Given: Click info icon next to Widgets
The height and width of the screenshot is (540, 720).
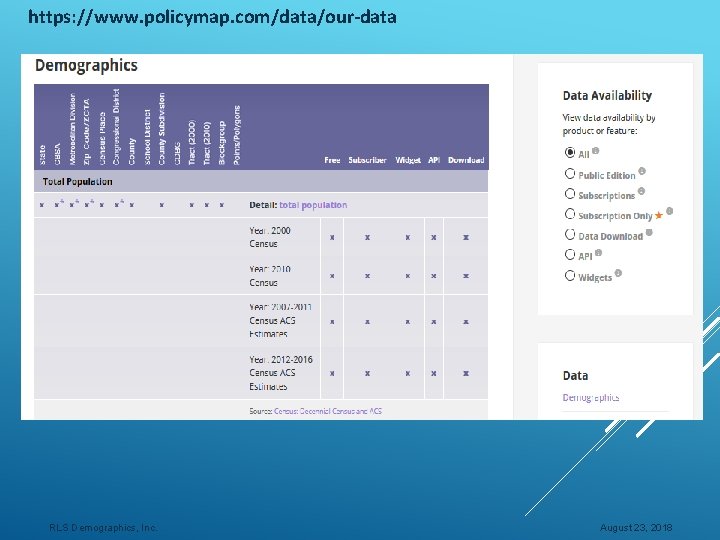Looking at the screenshot, I should pos(618,273).
